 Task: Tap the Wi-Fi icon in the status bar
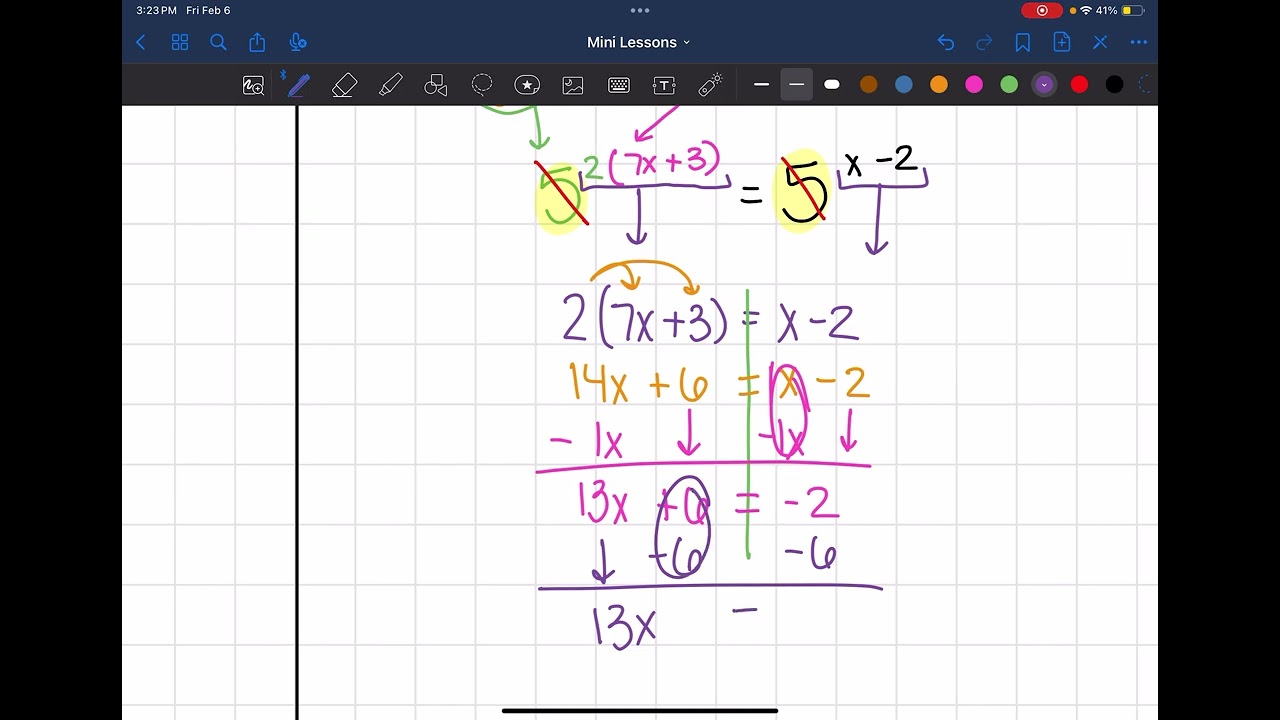(1086, 10)
